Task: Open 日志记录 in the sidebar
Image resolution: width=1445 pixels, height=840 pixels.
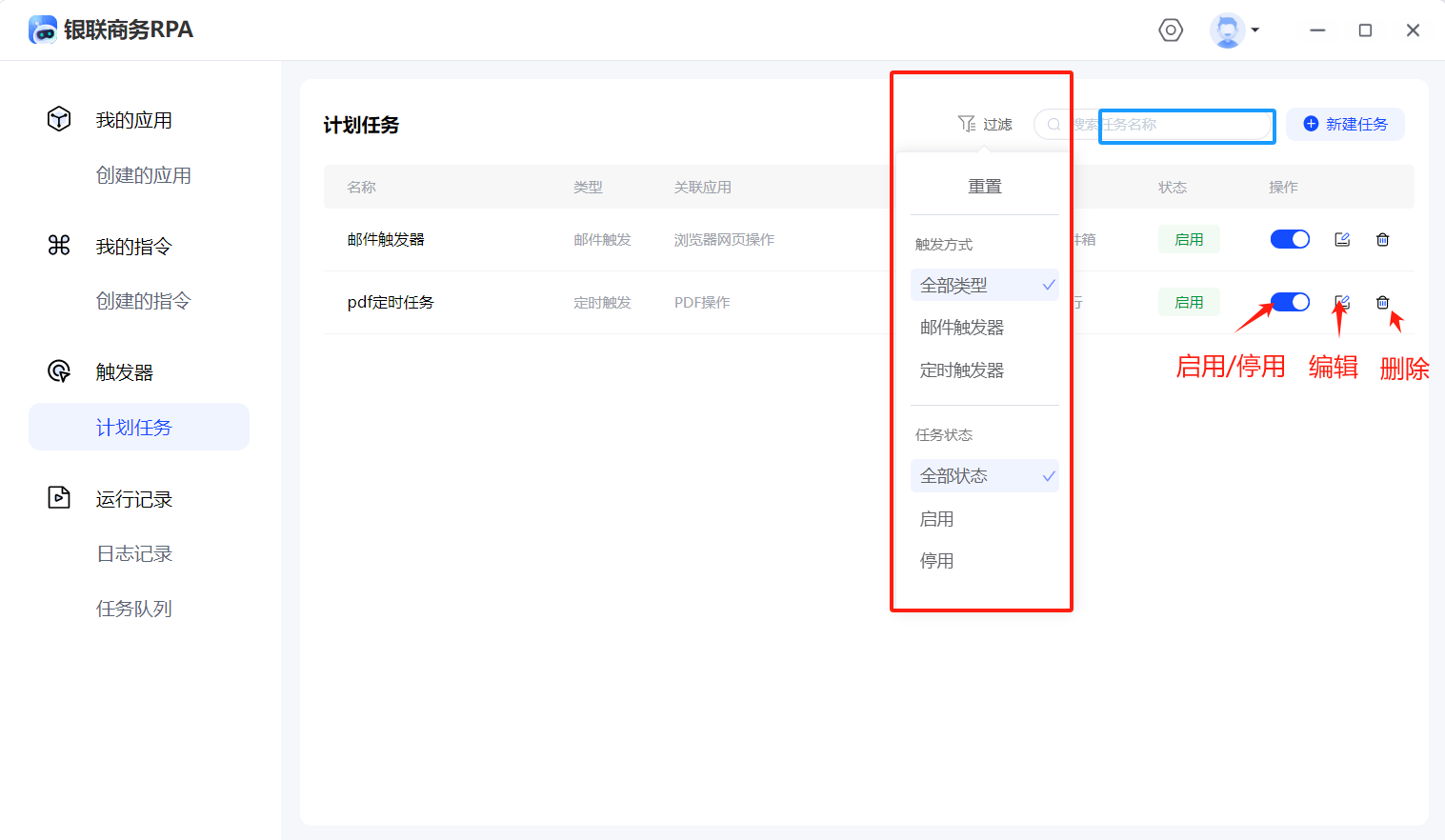Action: coord(134,554)
